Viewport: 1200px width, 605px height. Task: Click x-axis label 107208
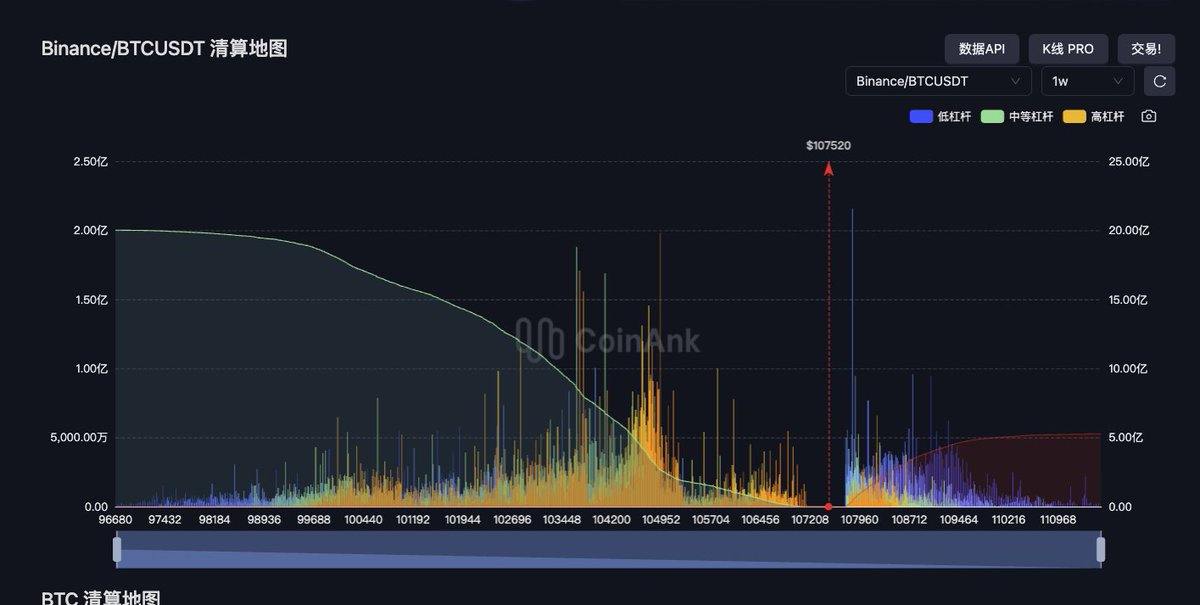(x=811, y=520)
